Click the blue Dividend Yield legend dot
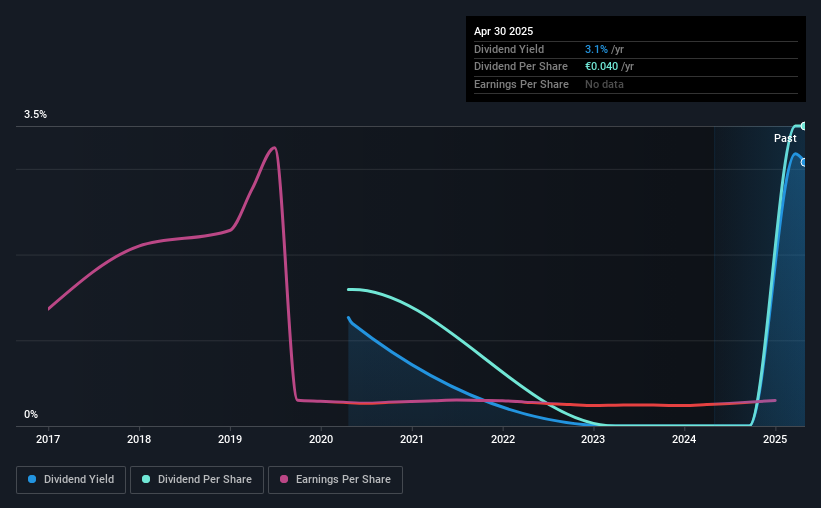The image size is (821, 508). pyautogui.click(x=32, y=479)
